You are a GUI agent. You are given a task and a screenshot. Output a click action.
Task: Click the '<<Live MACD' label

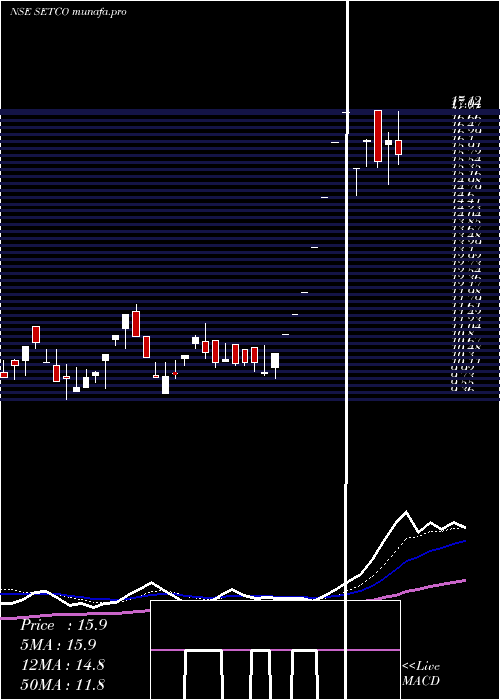[421, 673]
